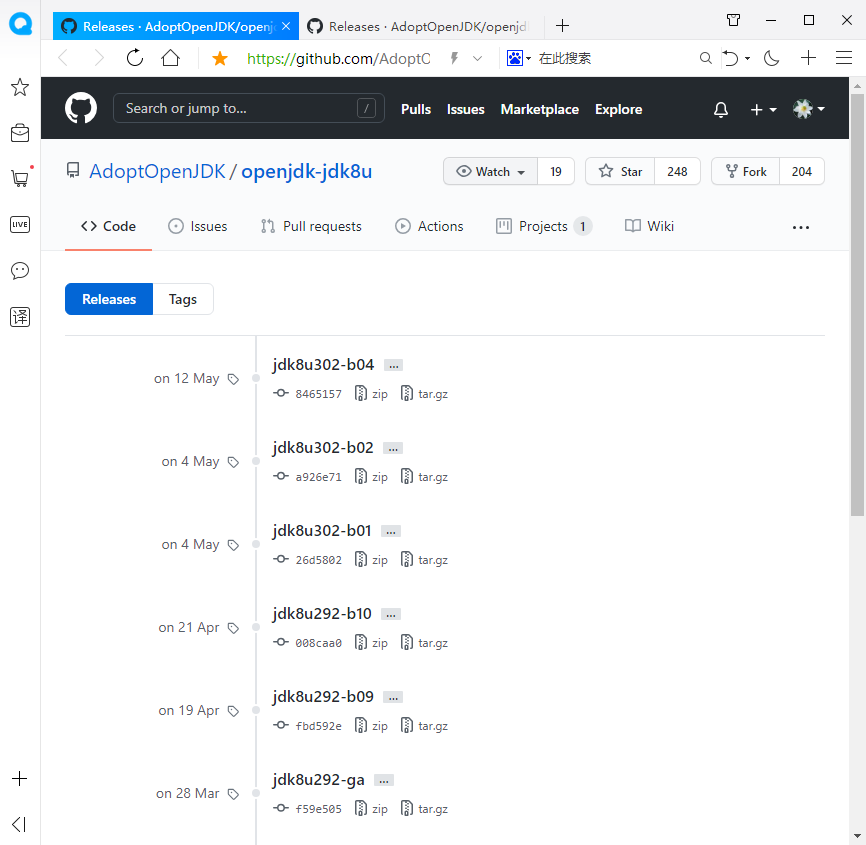Click the undo close tab icon
This screenshot has height=845, width=866.
[731, 58]
